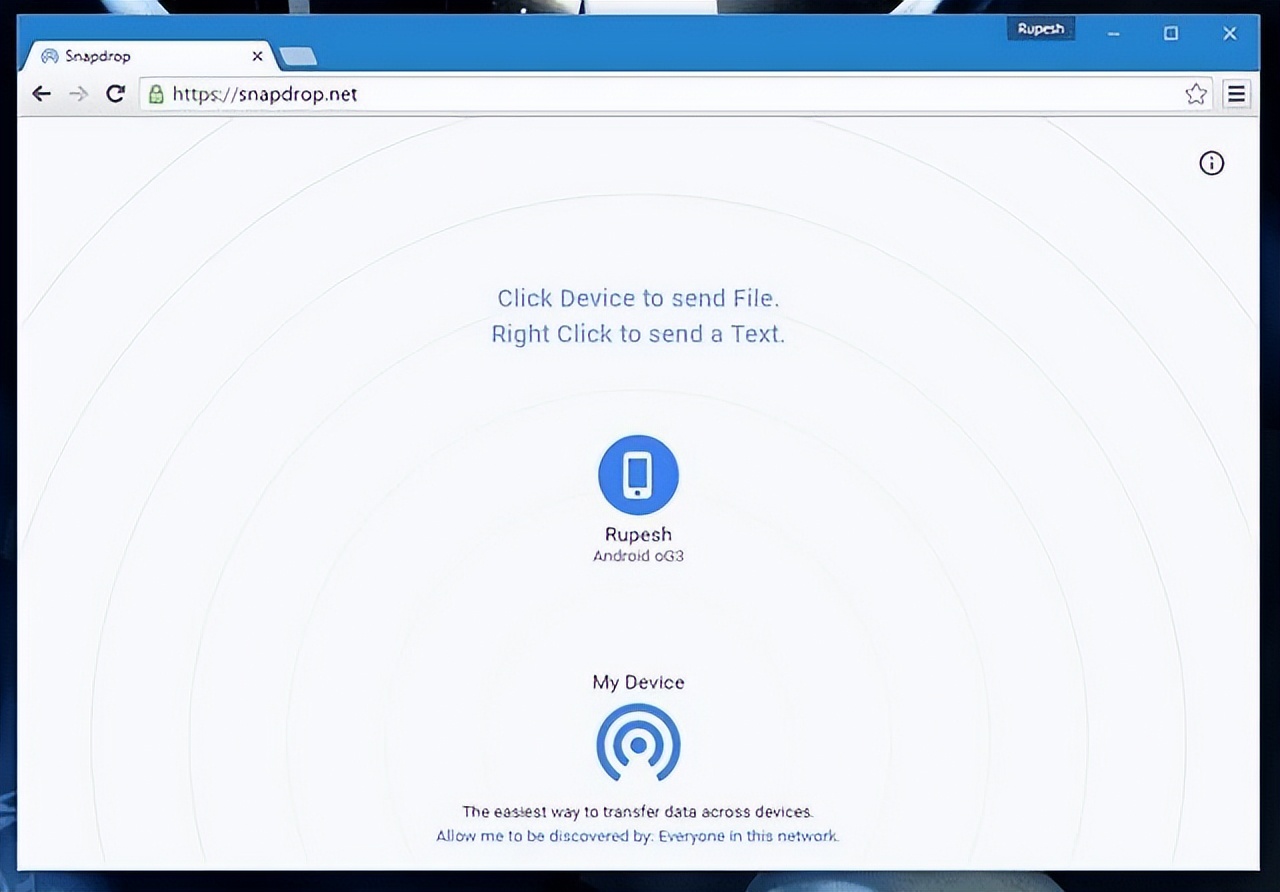
Task: Click the Snapdrop tab favicon
Action: 49,56
